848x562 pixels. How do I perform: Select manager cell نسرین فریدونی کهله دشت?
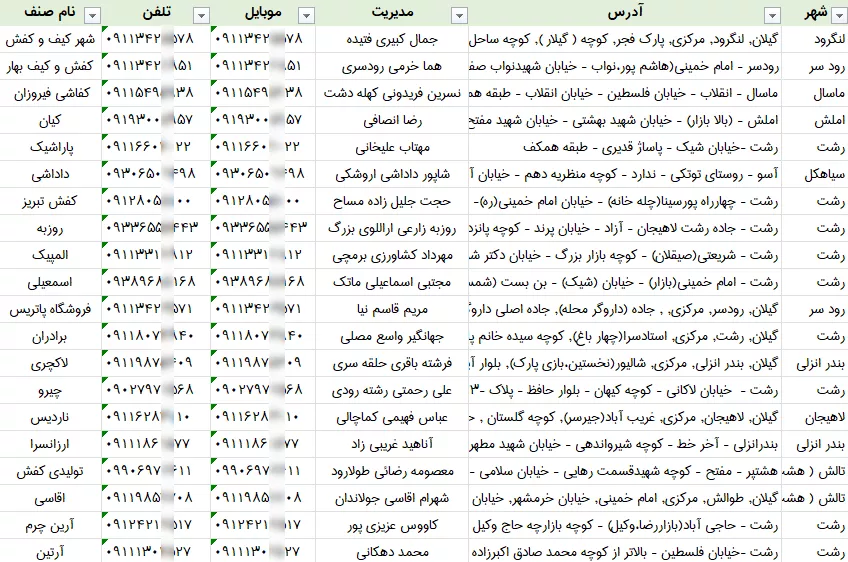392,93
